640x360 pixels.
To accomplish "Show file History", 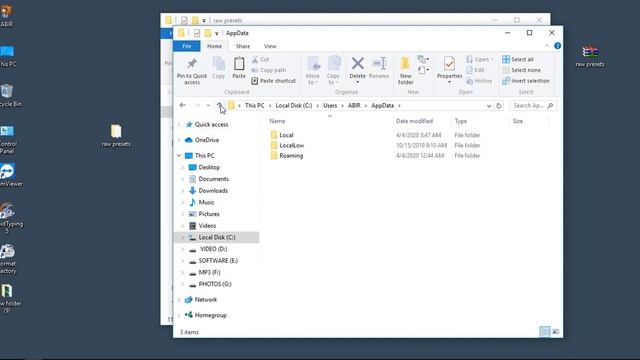I will click(x=479, y=81).
